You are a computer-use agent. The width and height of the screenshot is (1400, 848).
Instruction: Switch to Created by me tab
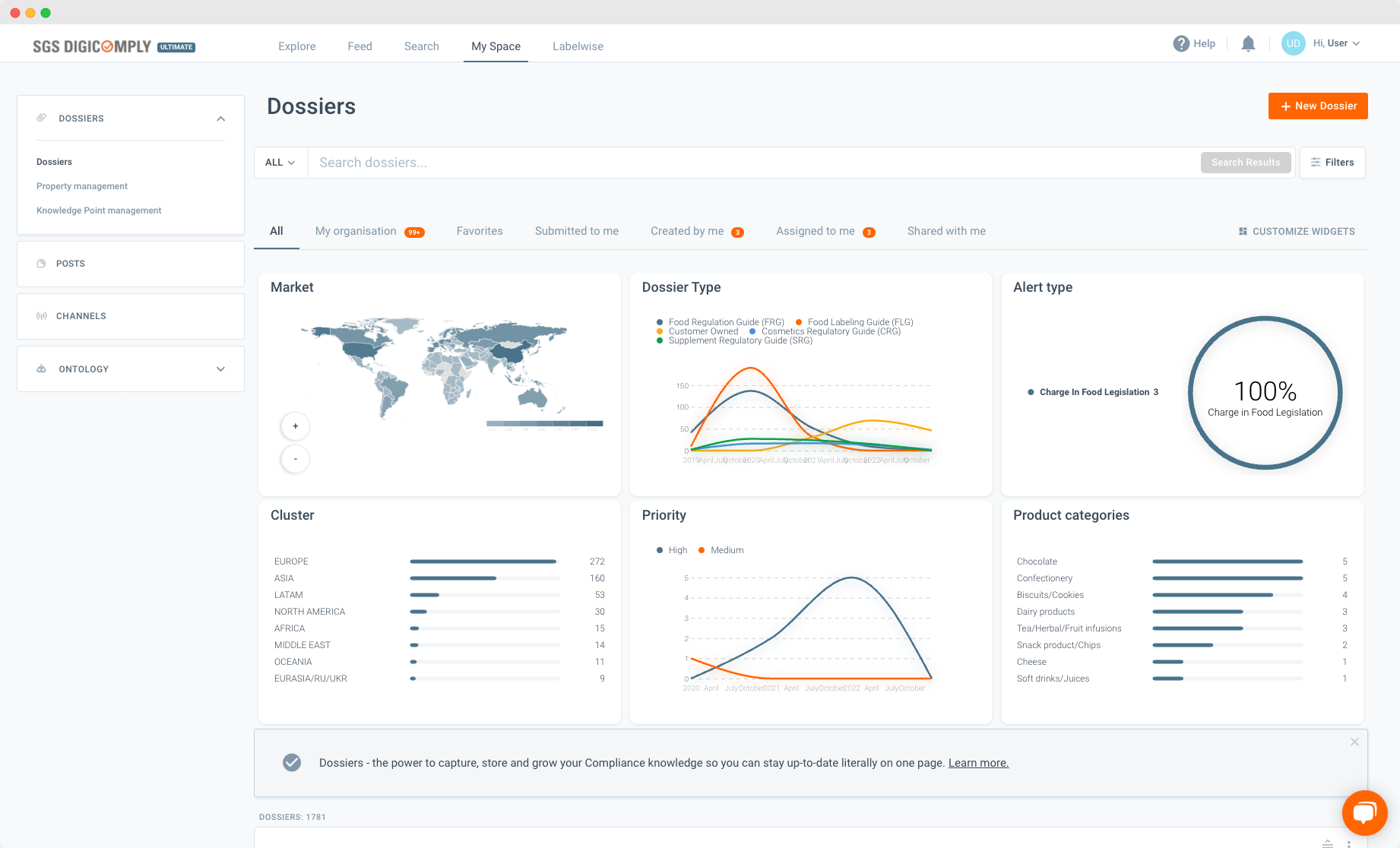coord(697,231)
